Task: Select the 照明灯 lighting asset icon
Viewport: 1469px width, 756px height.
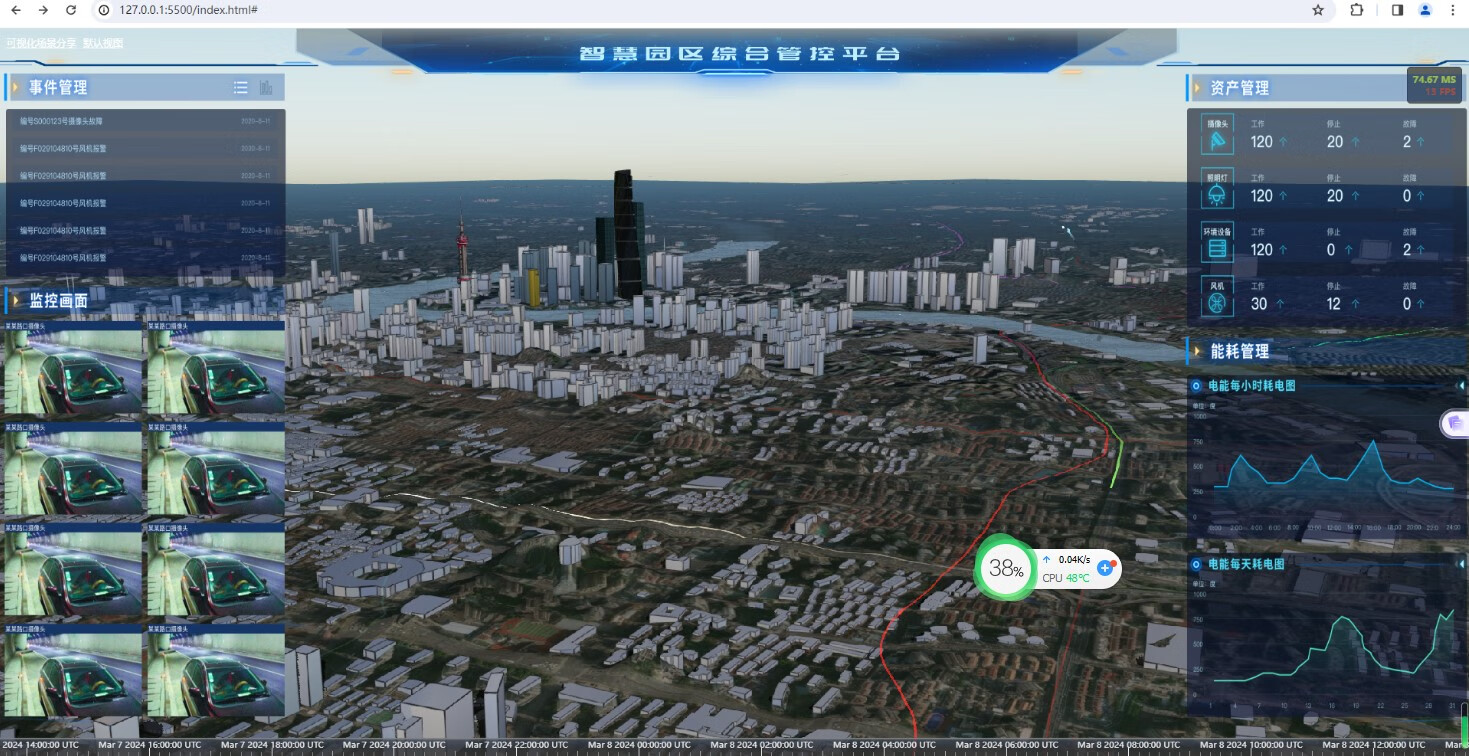Action: point(1217,191)
